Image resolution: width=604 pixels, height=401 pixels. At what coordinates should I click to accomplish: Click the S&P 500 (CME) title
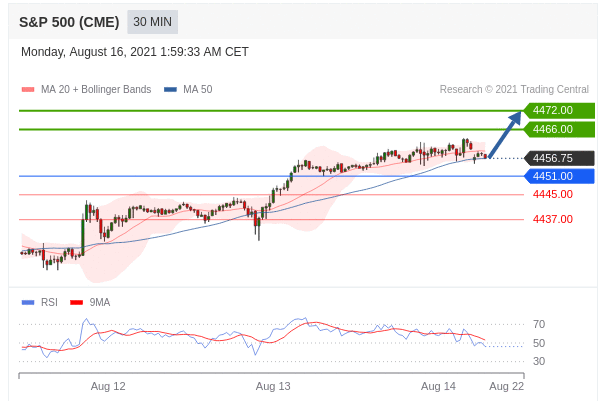tap(69, 22)
